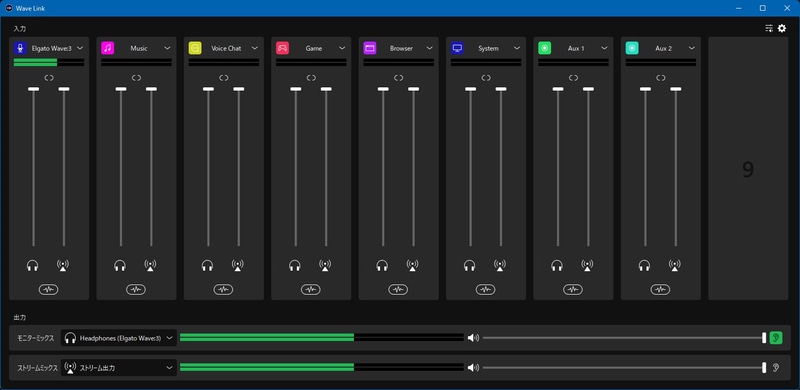Toggle the fader link icon on Aux 1 channel
The height and width of the screenshot is (390, 800).
coord(573,78)
